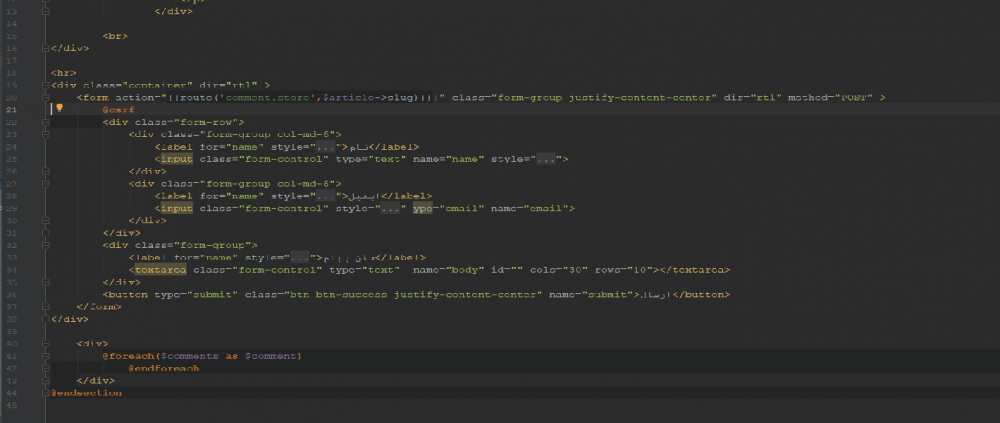Click the method="POST" attribute
Viewport: 1000px width, 423px height.
tap(830, 98)
